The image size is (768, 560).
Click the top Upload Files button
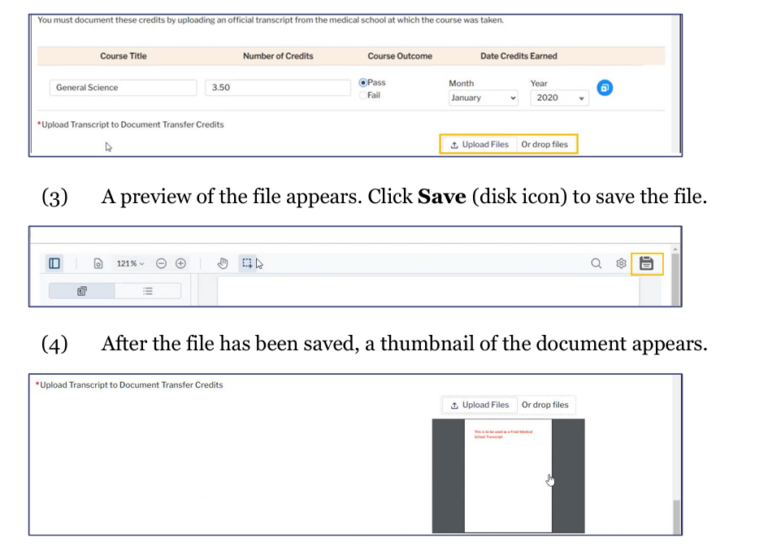480,145
